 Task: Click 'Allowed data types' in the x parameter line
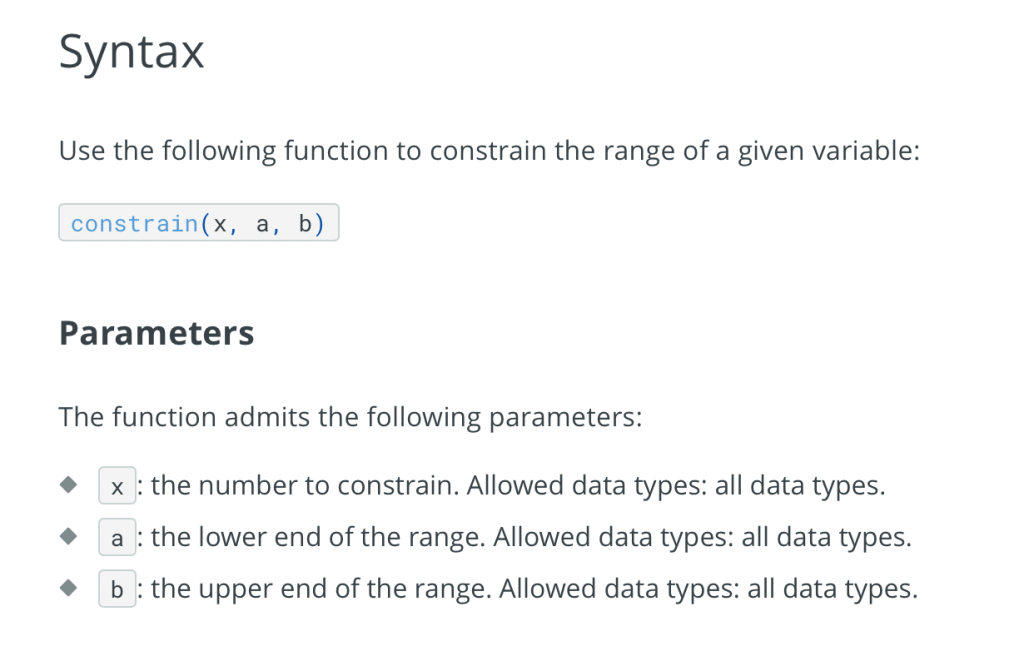pos(575,486)
